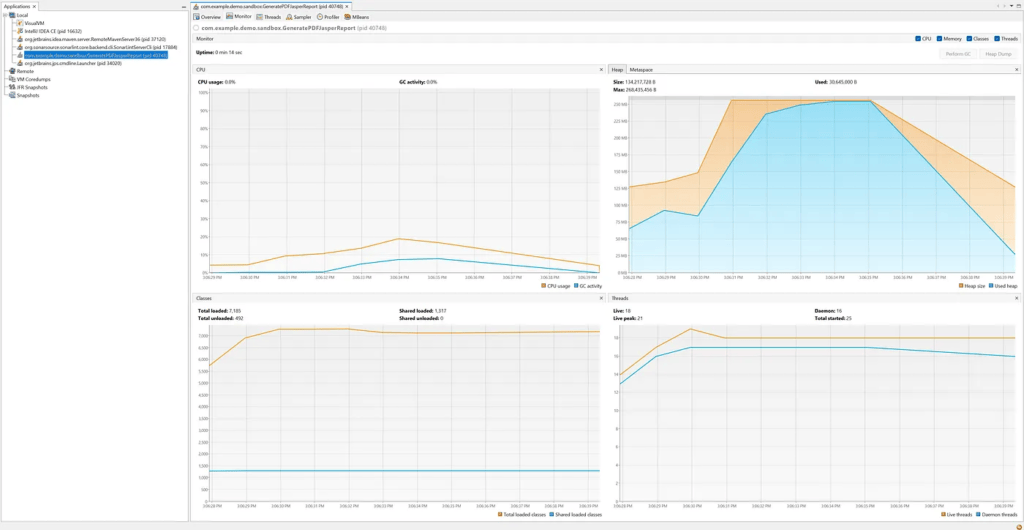
Task: Click the JFR Snapshots node icon
Action: (x=12, y=87)
